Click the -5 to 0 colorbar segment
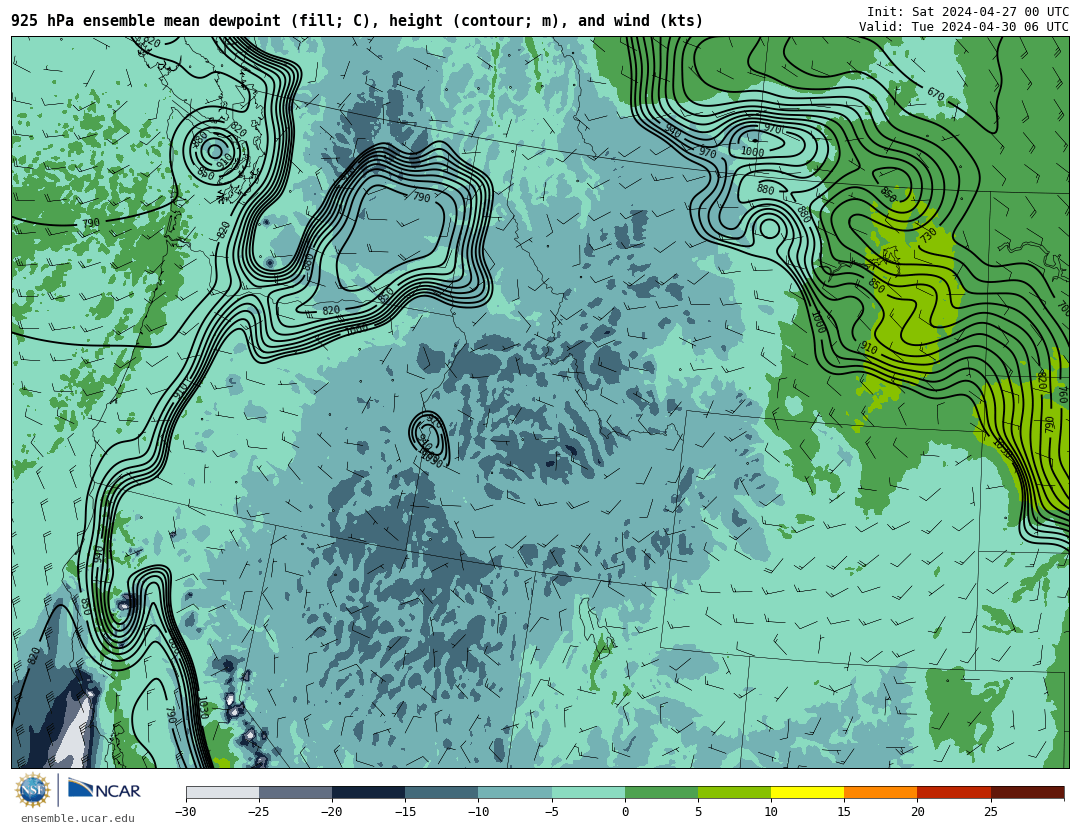Screen dimensions: 1080x831 (x=588, y=792)
